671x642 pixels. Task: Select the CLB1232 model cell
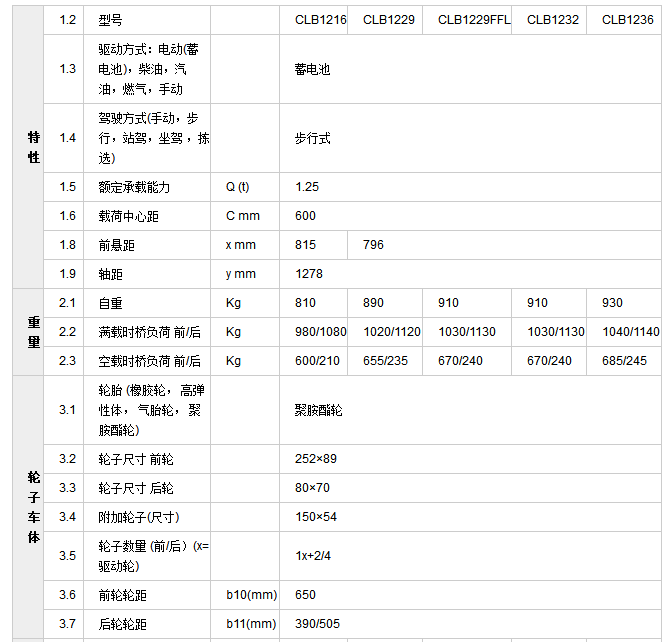coord(553,20)
